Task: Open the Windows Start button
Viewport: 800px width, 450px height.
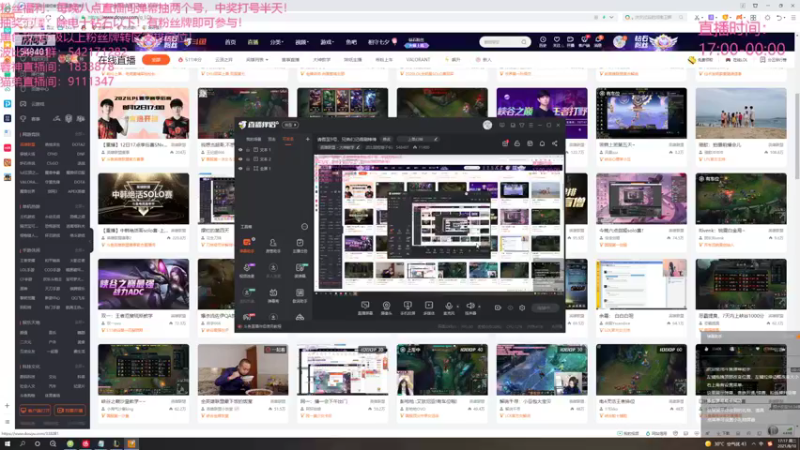Action: 7,444
